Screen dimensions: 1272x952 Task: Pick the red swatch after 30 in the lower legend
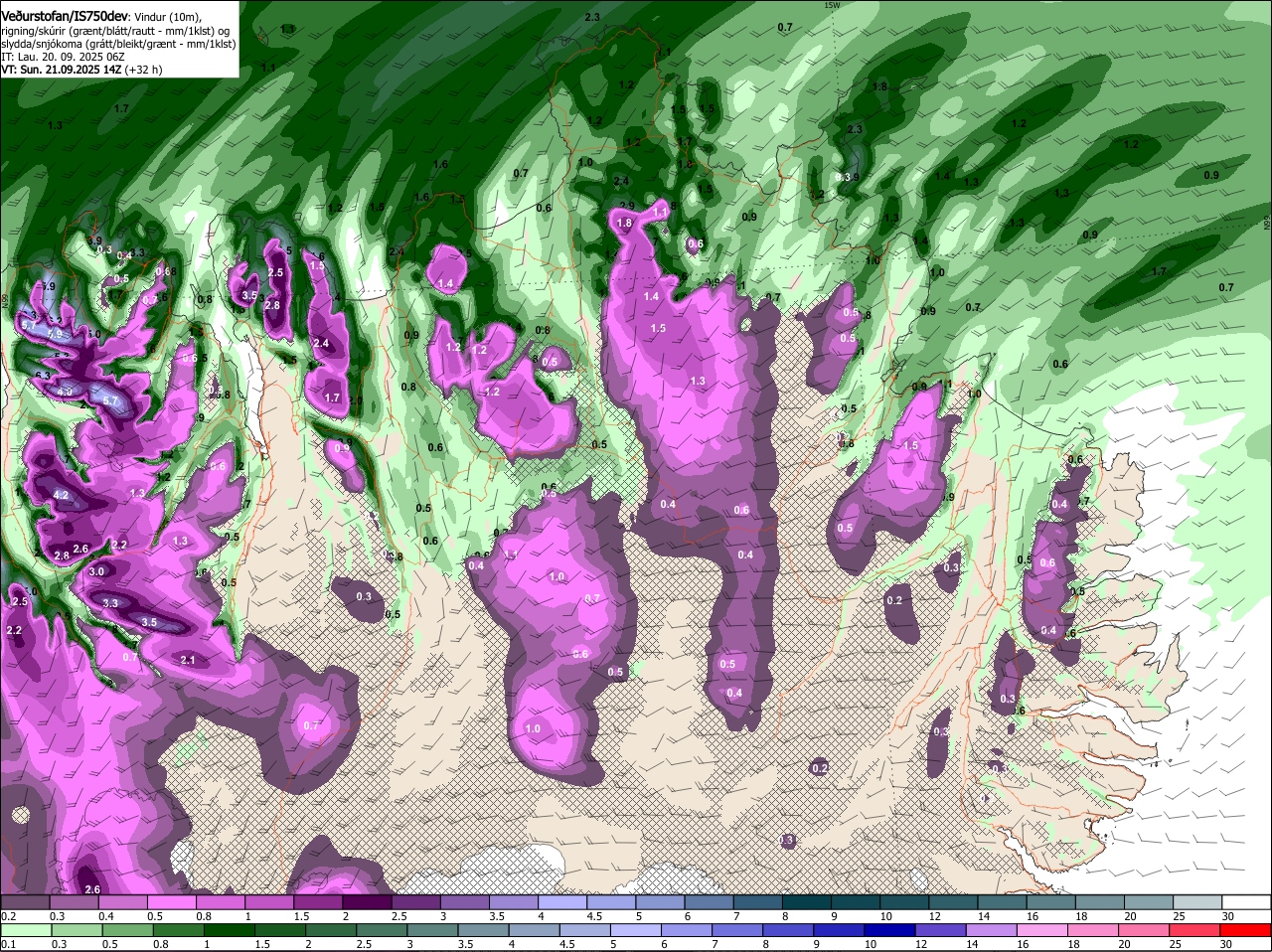pos(1246,930)
